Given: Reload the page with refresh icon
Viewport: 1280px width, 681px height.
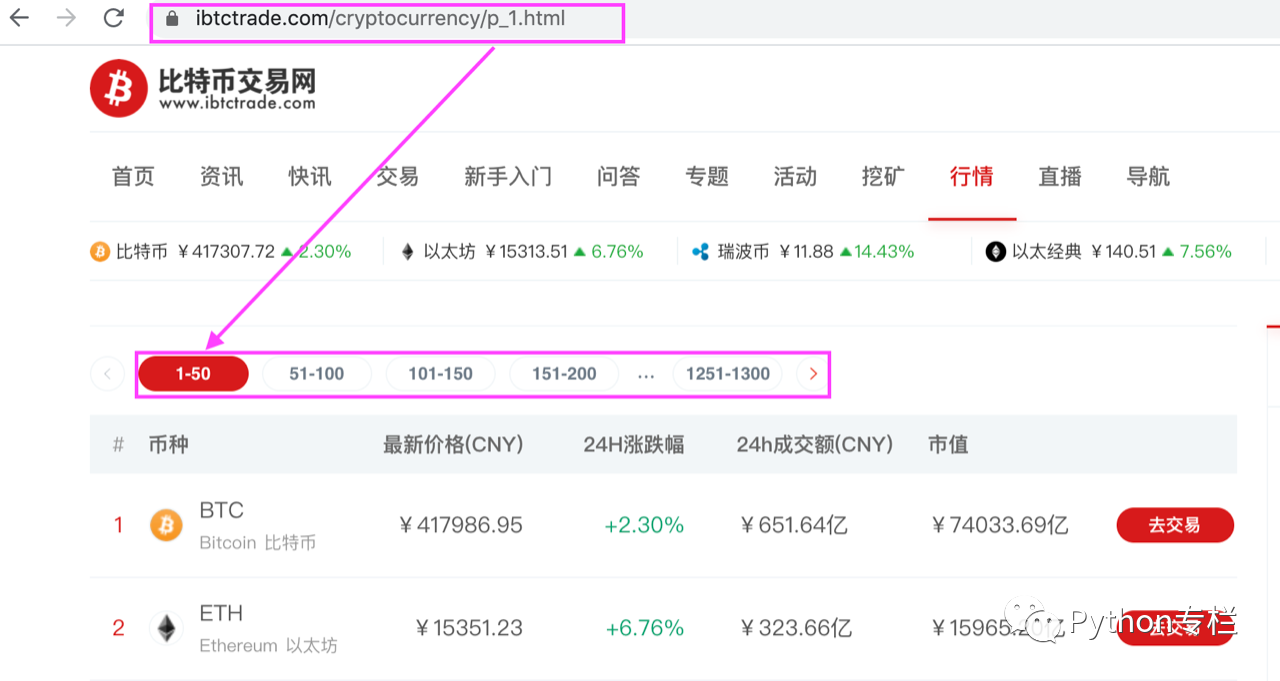Looking at the screenshot, I should pyautogui.click(x=114, y=18).
